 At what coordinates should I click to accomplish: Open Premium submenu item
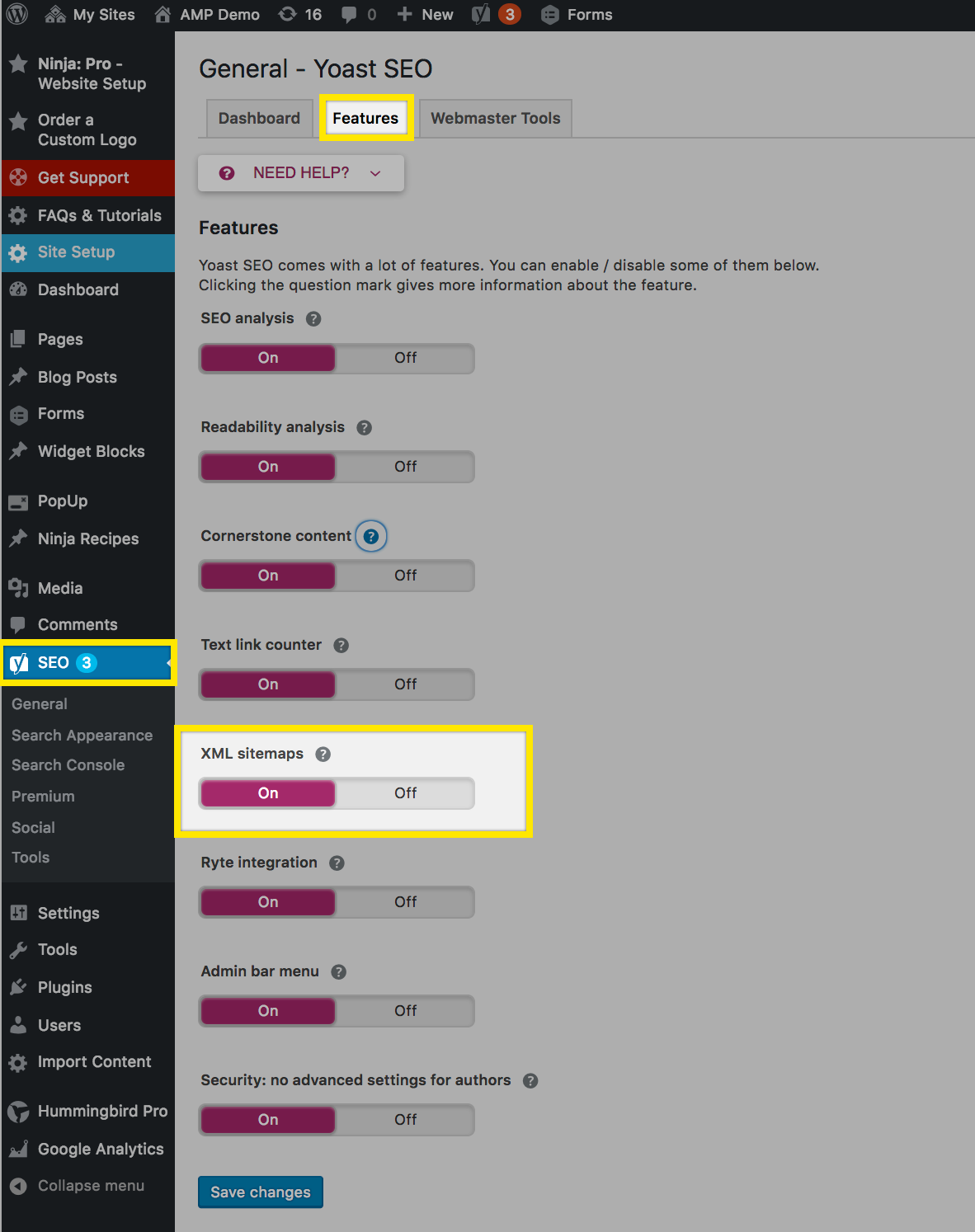pos(43,797)
